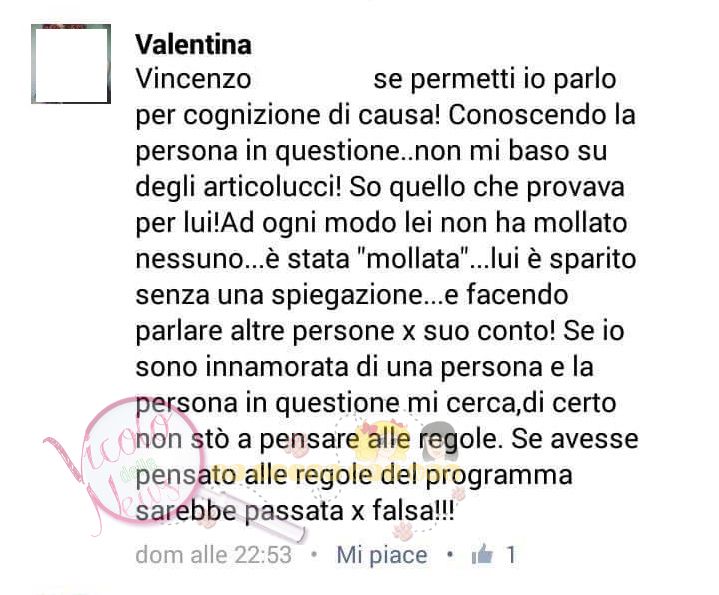Click the word 'articolucci!' in the comment

coord(272,188)
